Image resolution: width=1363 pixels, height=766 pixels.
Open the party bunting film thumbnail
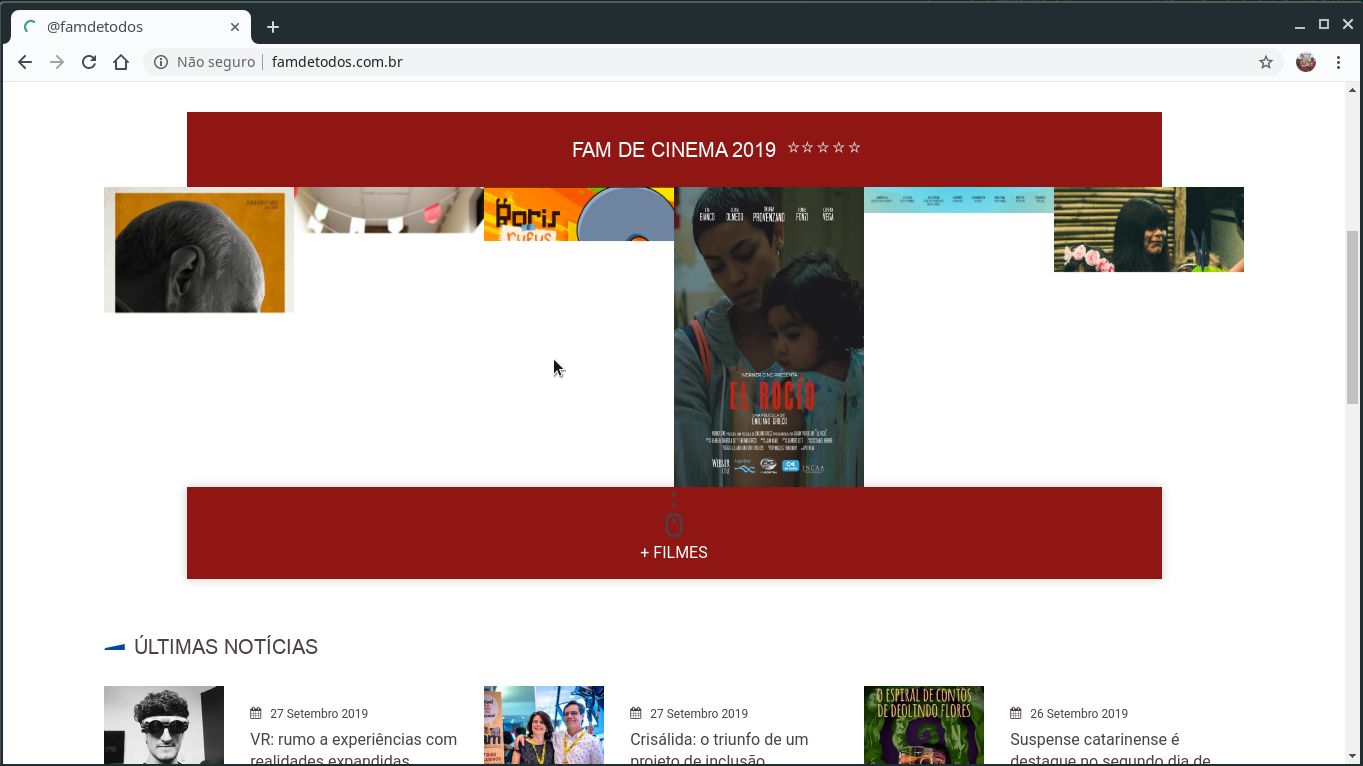pos(389,210)
